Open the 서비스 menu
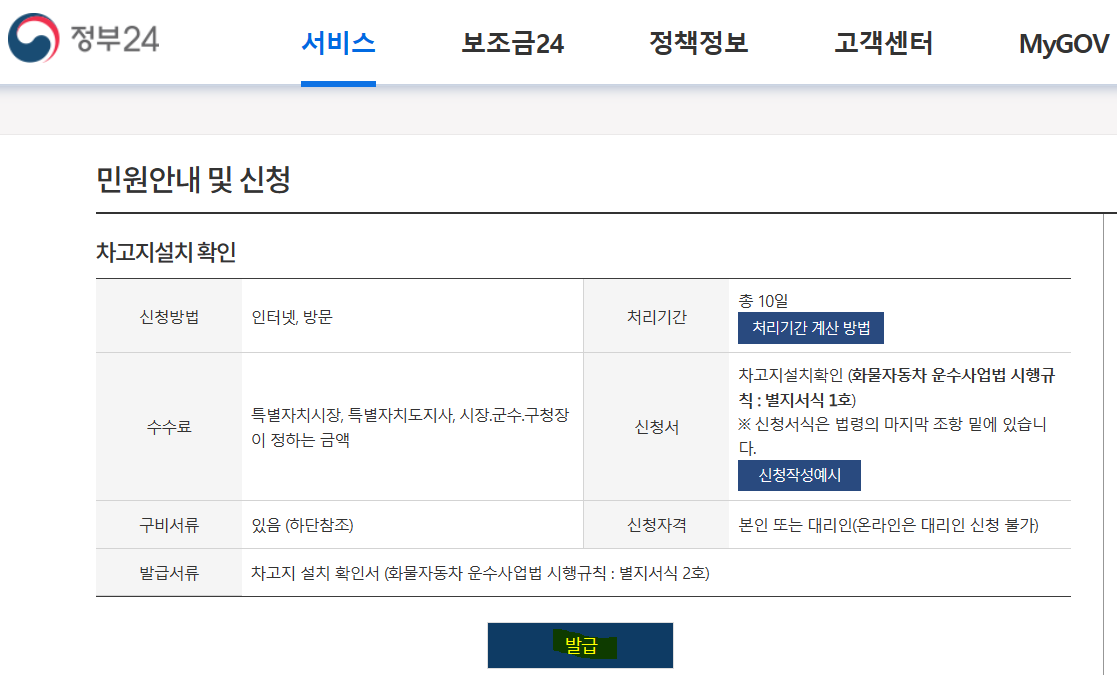Viewport: 1117px width, 675px height. click(338, 42)
